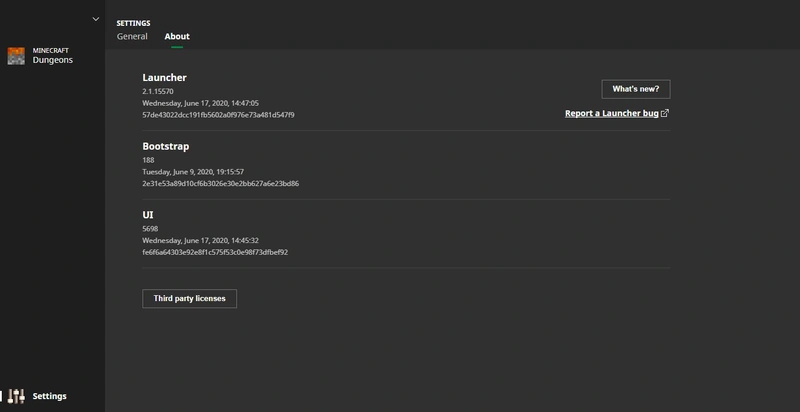Open the What's new? dialog
The image size is (800, 412).
(635, 89)
